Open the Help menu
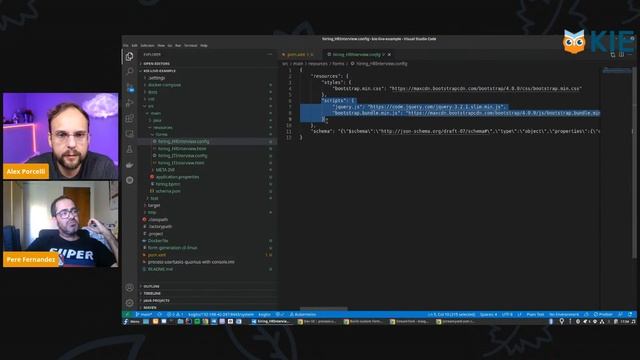This screenshot has width=640, height=360. pyautogui.click(x=204, y=46)
